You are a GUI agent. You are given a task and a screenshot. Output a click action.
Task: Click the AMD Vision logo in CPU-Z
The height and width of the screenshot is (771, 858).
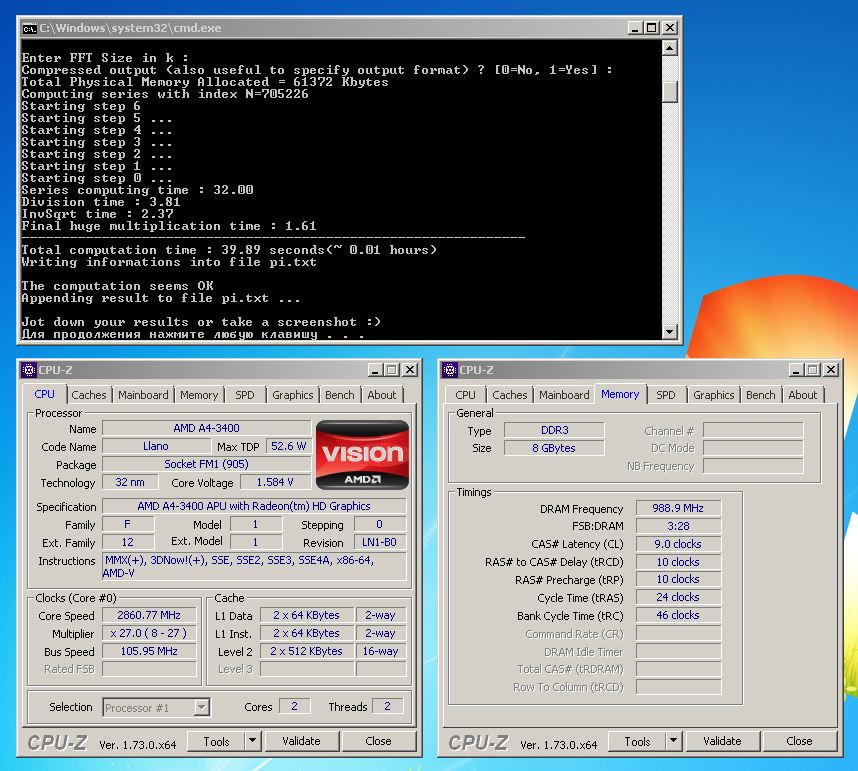point(362,455)
